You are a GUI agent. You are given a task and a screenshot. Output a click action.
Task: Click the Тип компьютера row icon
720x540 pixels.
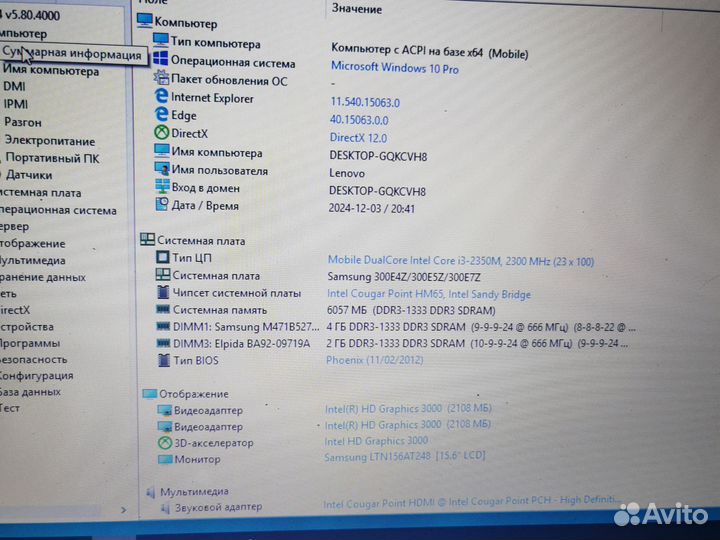[161, 40]
